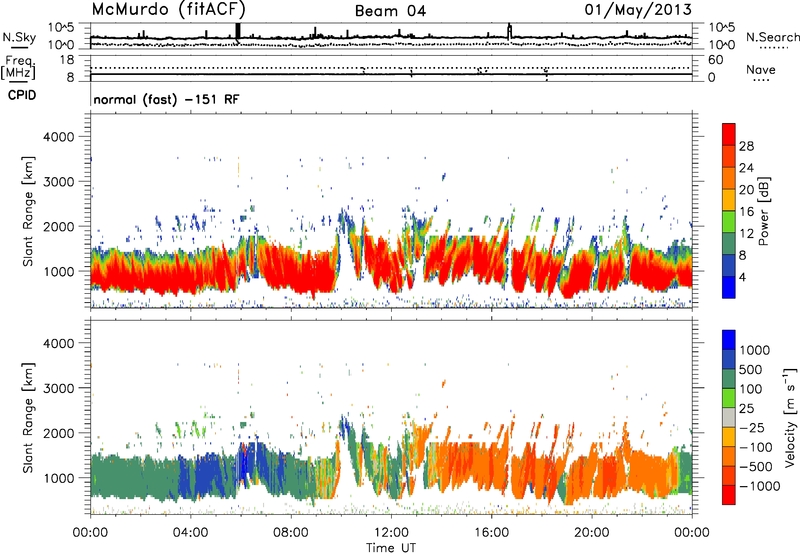Click the N.Search legend label

coord(772,37)
